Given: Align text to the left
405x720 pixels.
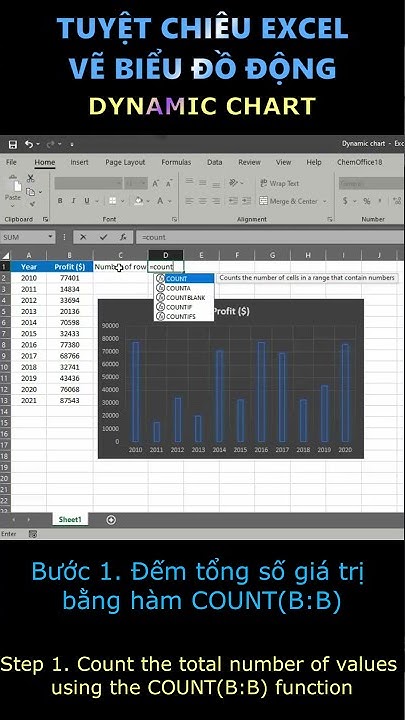Looking at the screenshot, I should tap(189, 201).
